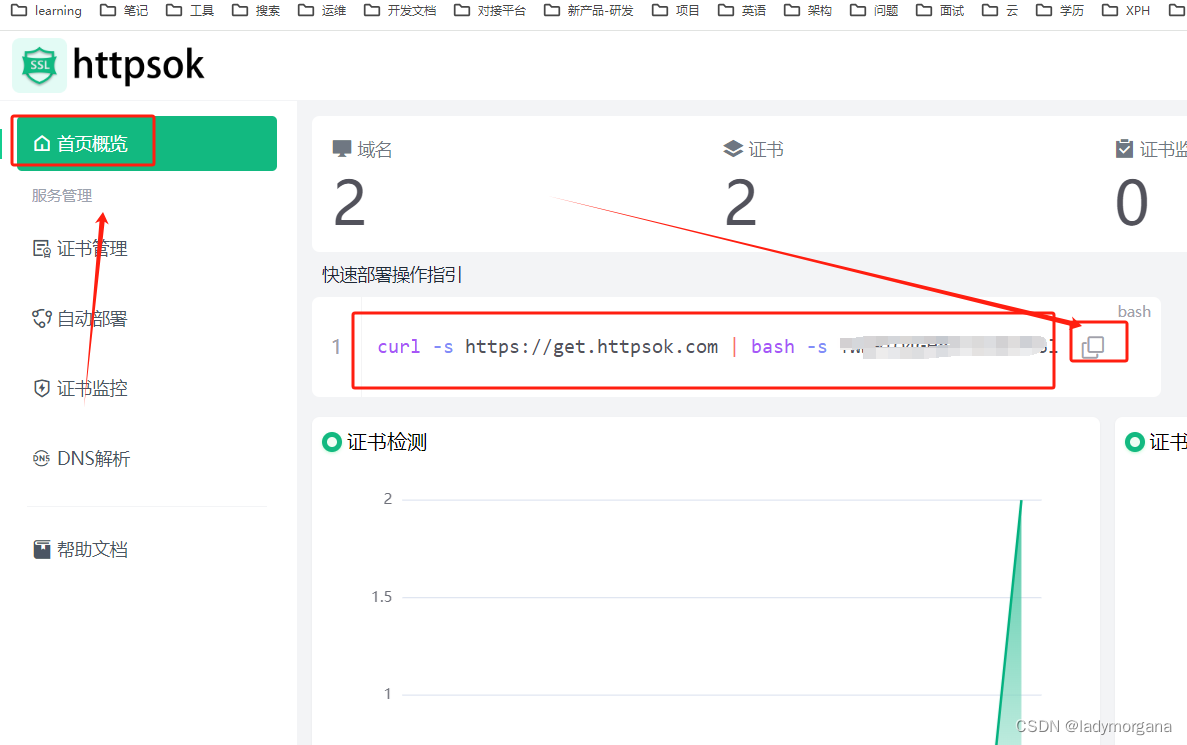Open the 运维 bookmark folder
This screenshot has height=745, width=1187.
[322, 11]
